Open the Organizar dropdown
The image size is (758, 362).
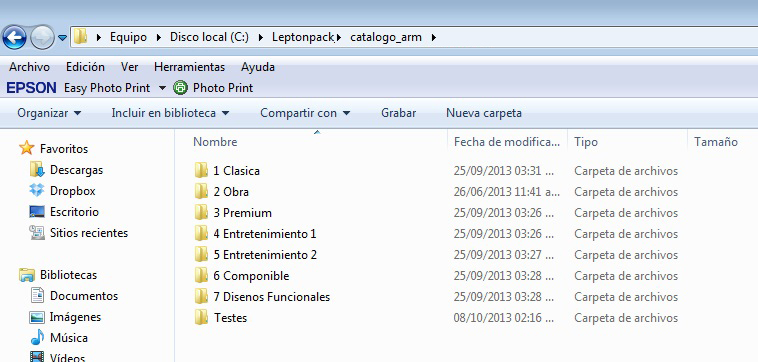(x=49, y=113)
